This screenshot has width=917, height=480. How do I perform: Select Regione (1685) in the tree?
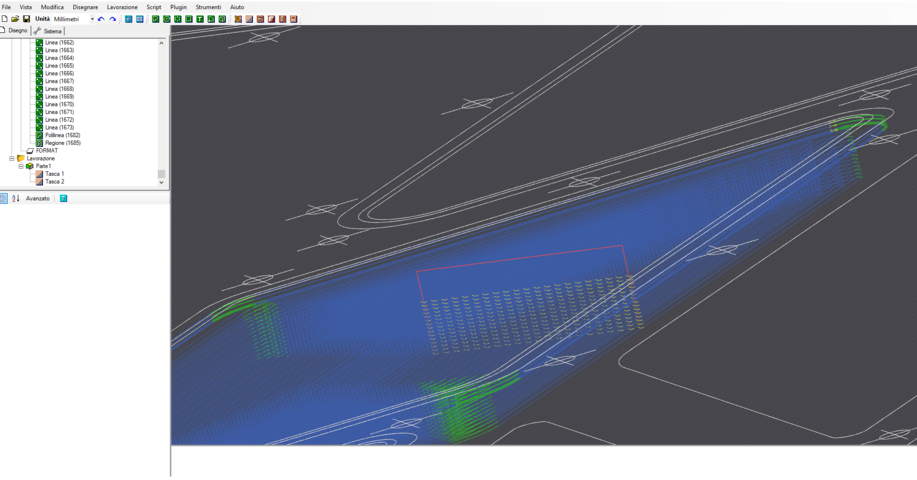pos(63,143)
